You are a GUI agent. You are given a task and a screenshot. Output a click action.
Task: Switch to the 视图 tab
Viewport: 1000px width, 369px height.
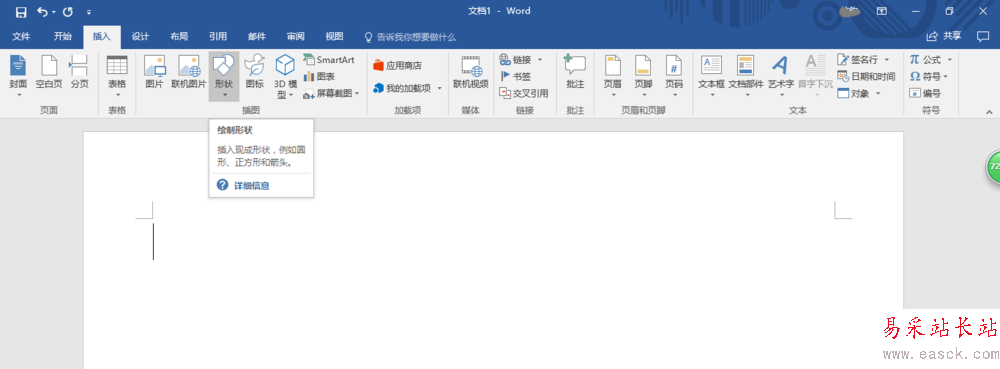pos(334,36)
